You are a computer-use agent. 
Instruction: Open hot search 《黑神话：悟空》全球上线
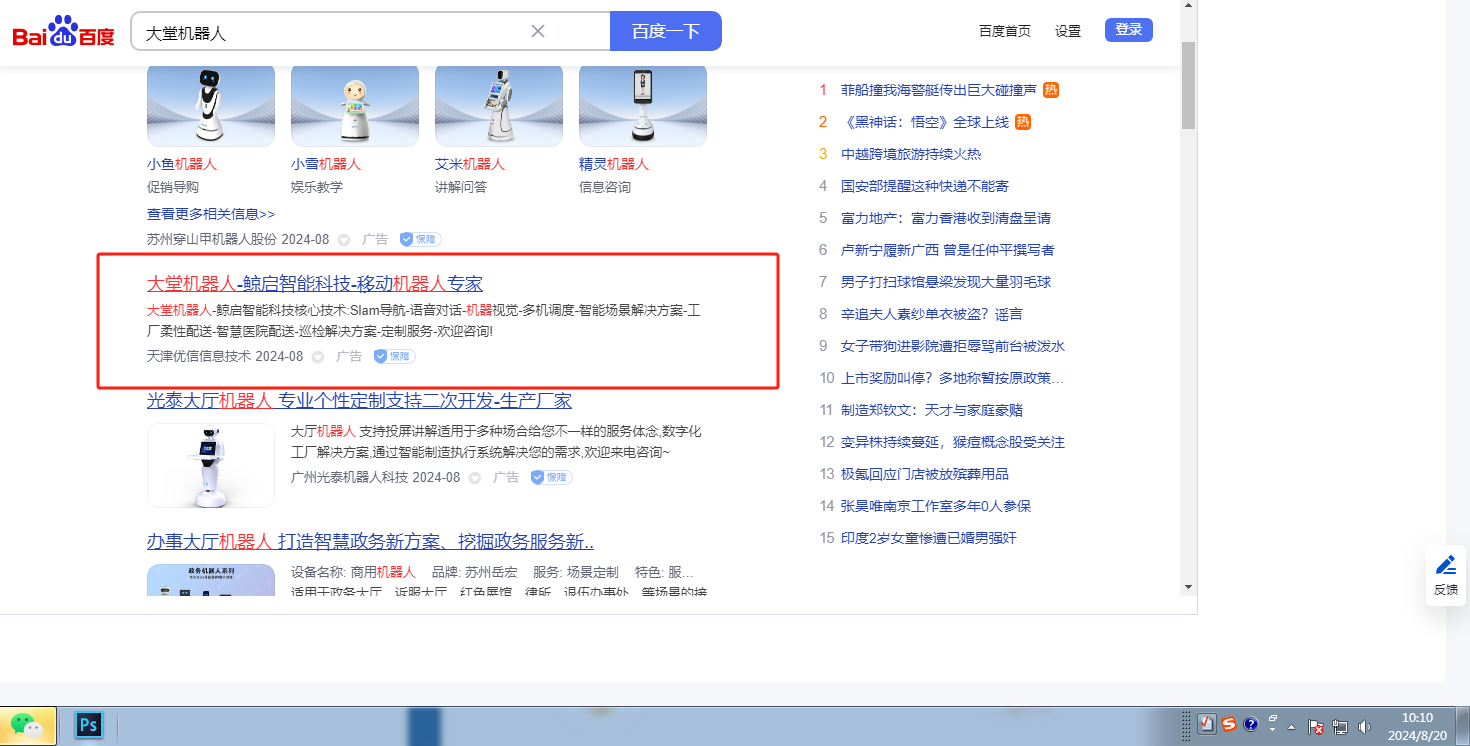(x=925, y=122)
